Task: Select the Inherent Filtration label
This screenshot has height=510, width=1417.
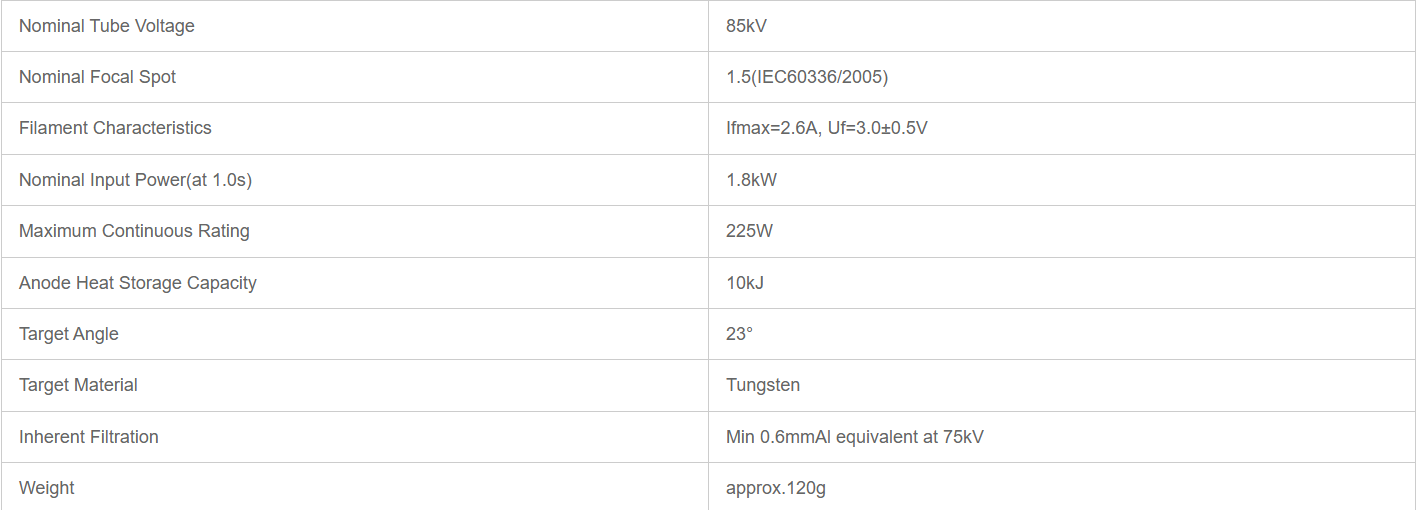Action: click(x=89, y=437)
